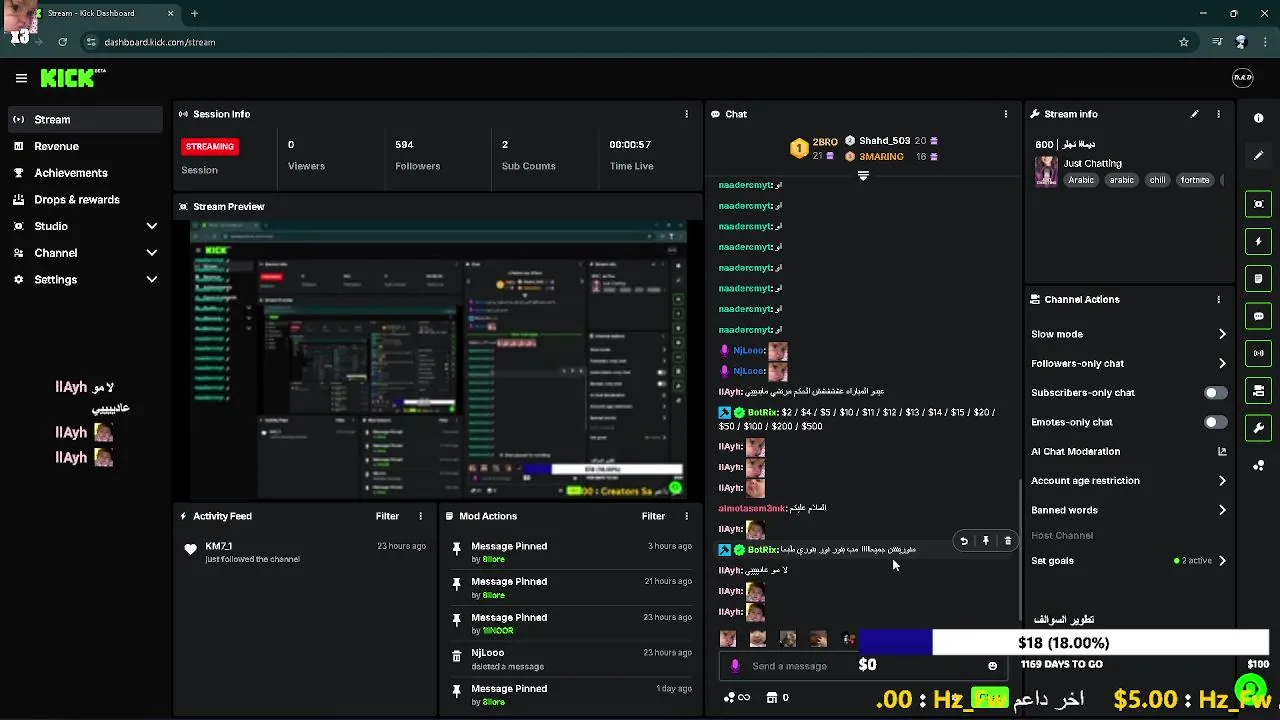Open Set goals with 2 active
This screenshot has height=720, width=1280.
coord(1128,561)
